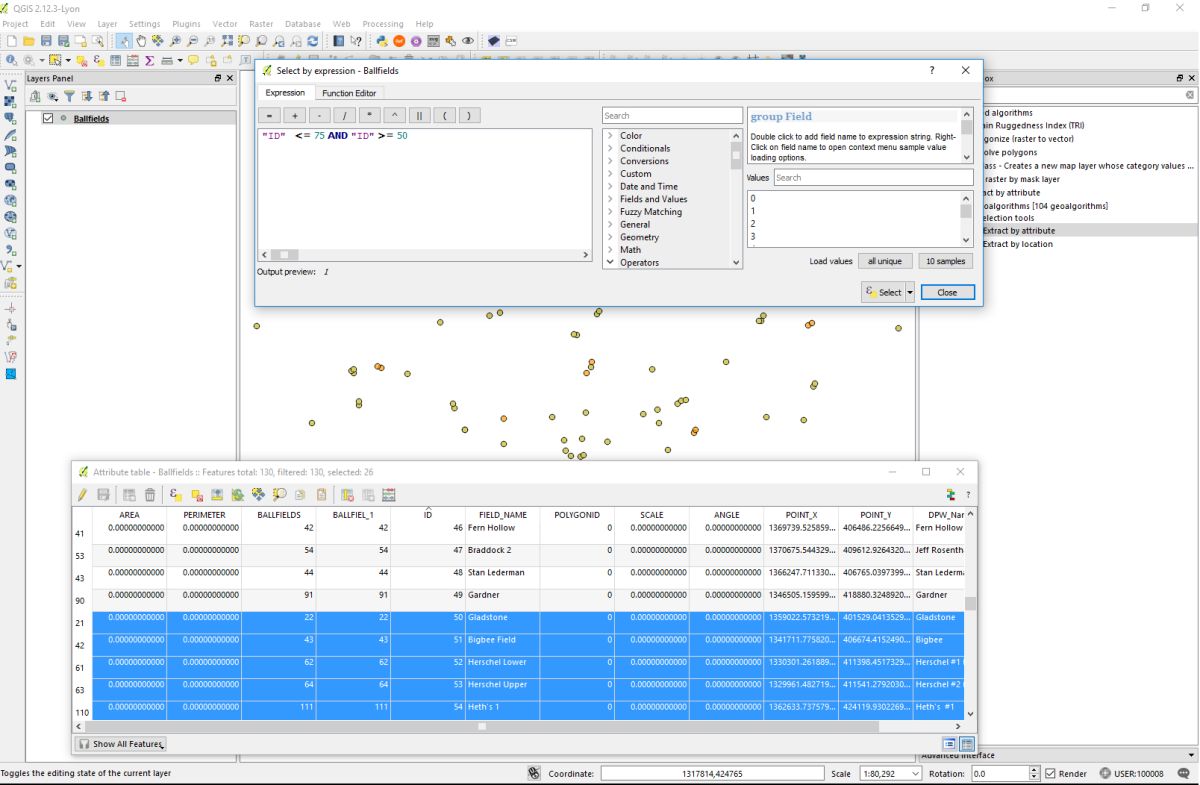
Task: Open the Select button dropdown arrow
Action: tap(910, 292)
